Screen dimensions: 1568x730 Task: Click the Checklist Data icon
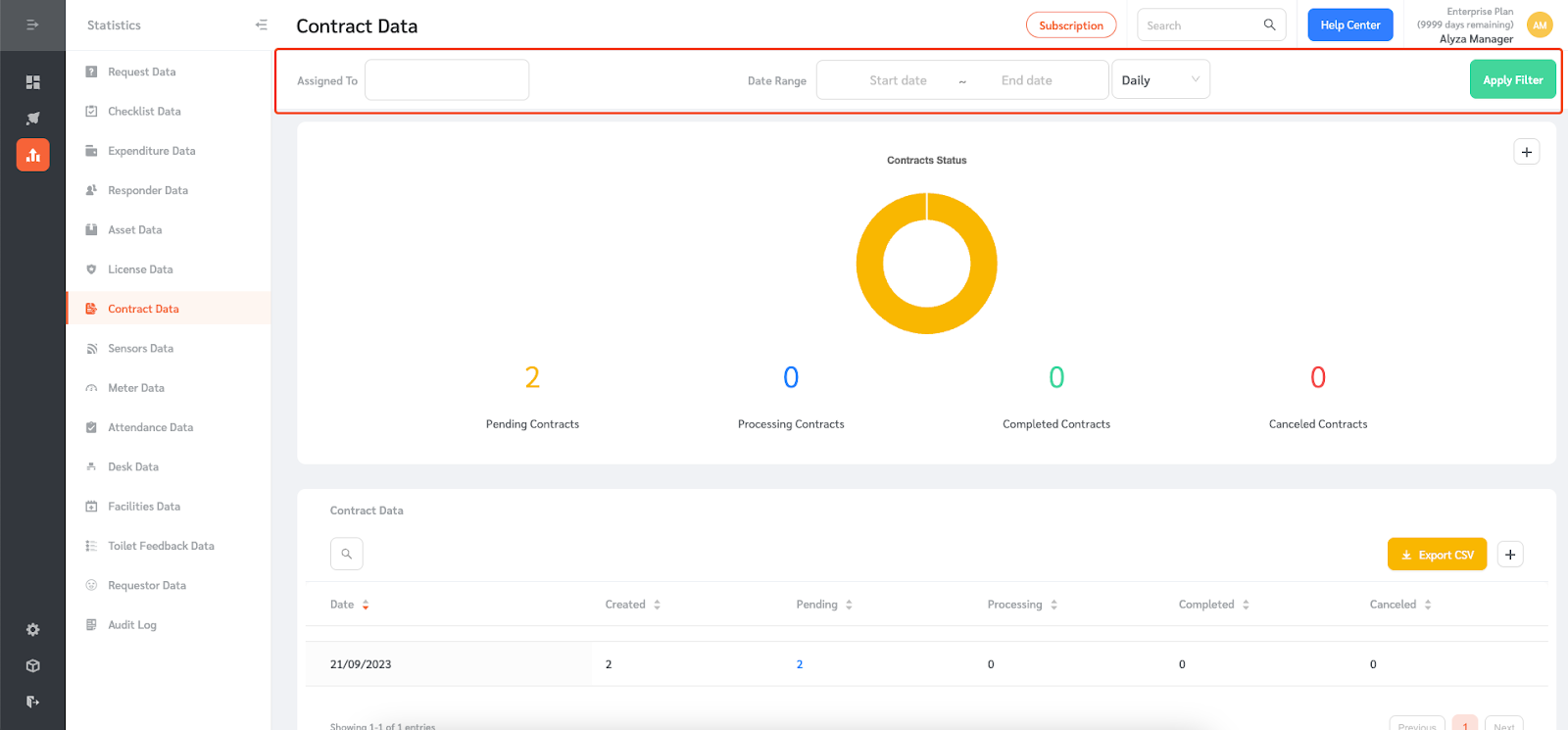(91, 111)
